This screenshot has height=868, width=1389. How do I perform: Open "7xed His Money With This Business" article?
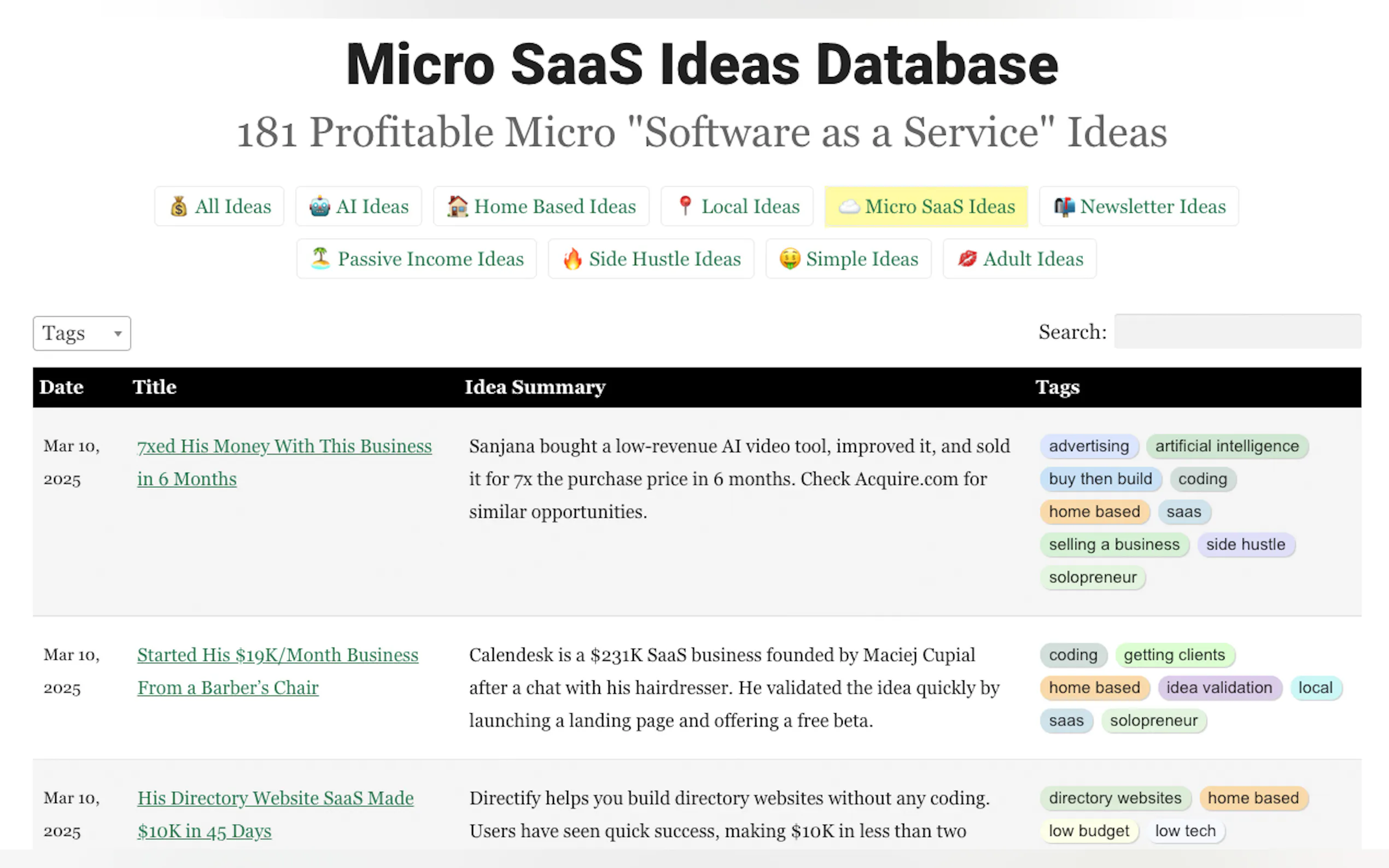click(x=284, y=447)
